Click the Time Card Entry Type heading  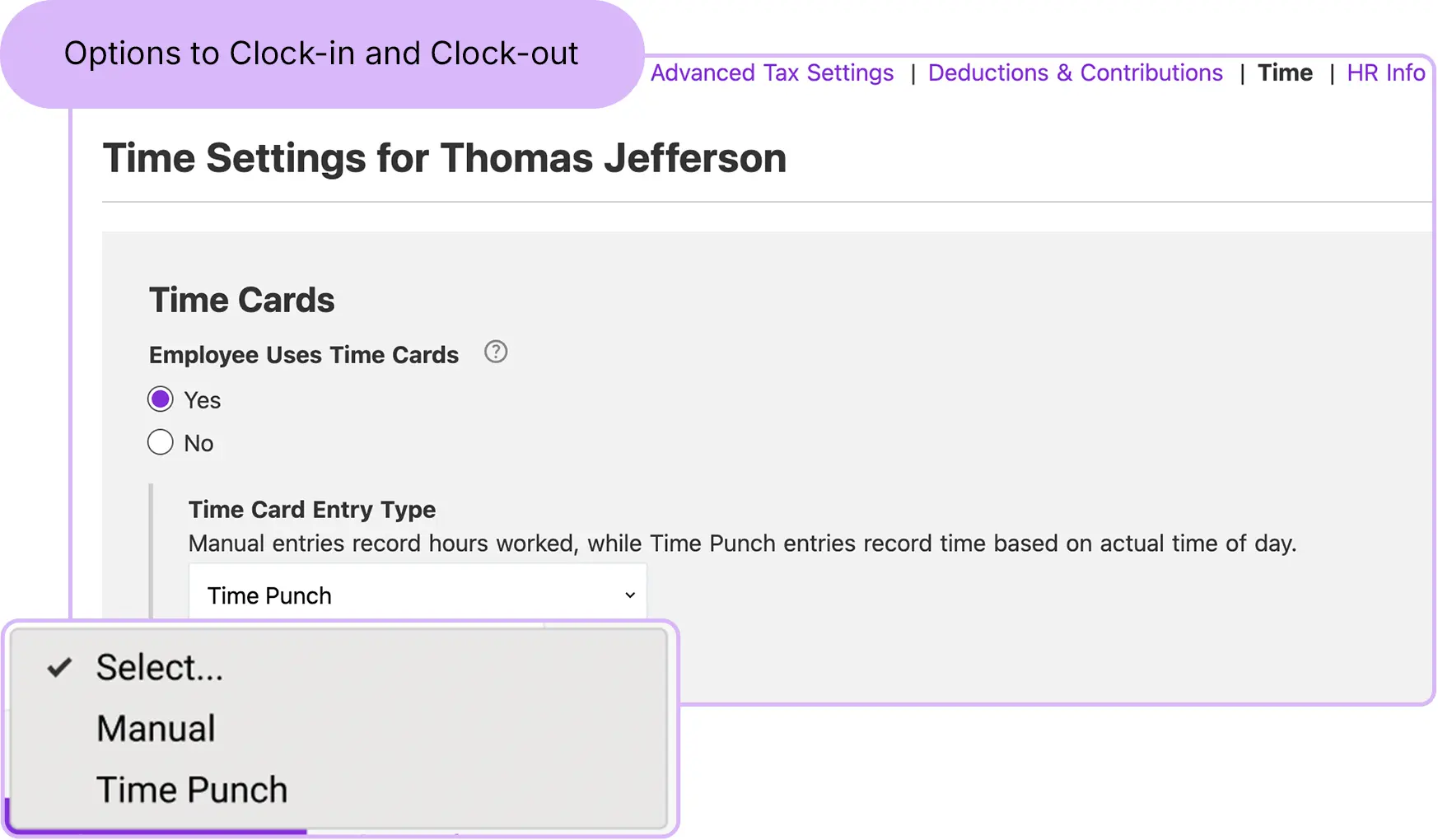312,510
